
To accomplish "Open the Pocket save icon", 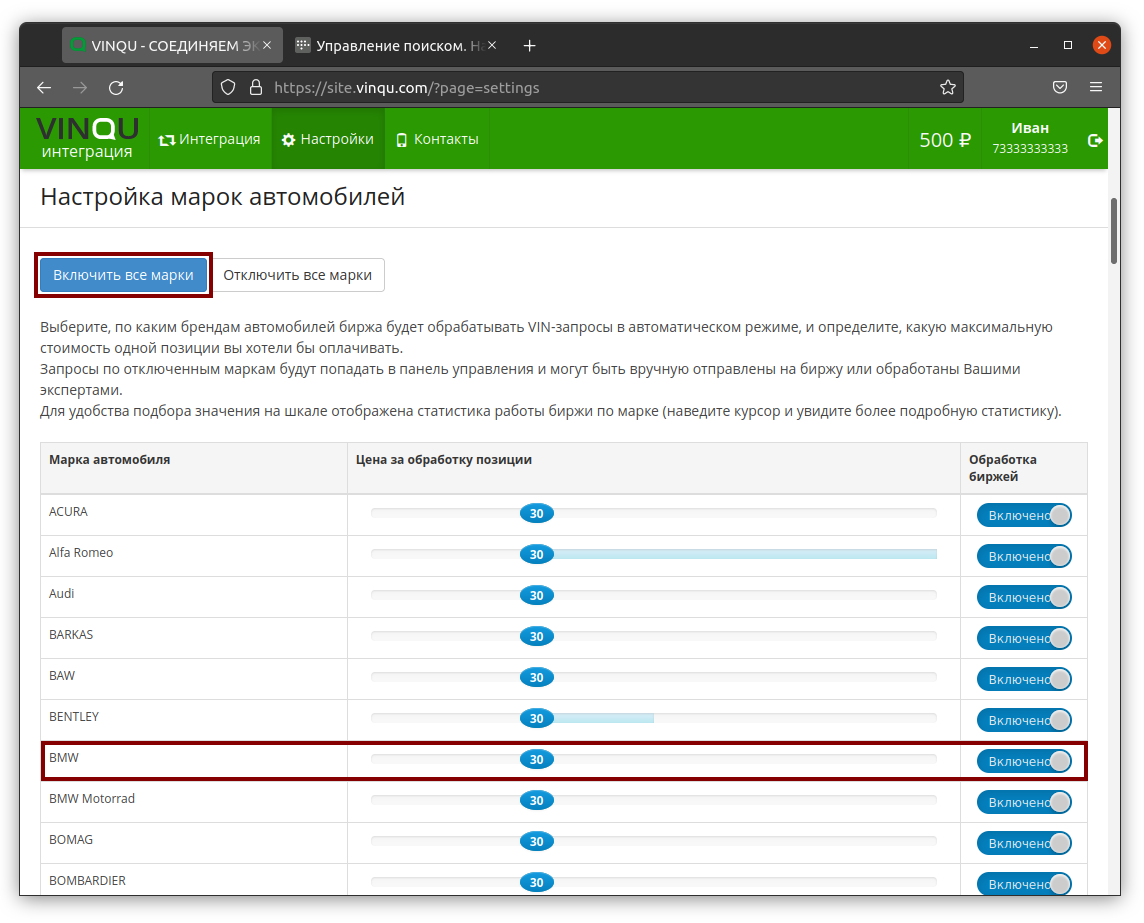I will pyautogui.click(x=1060, y=88).
